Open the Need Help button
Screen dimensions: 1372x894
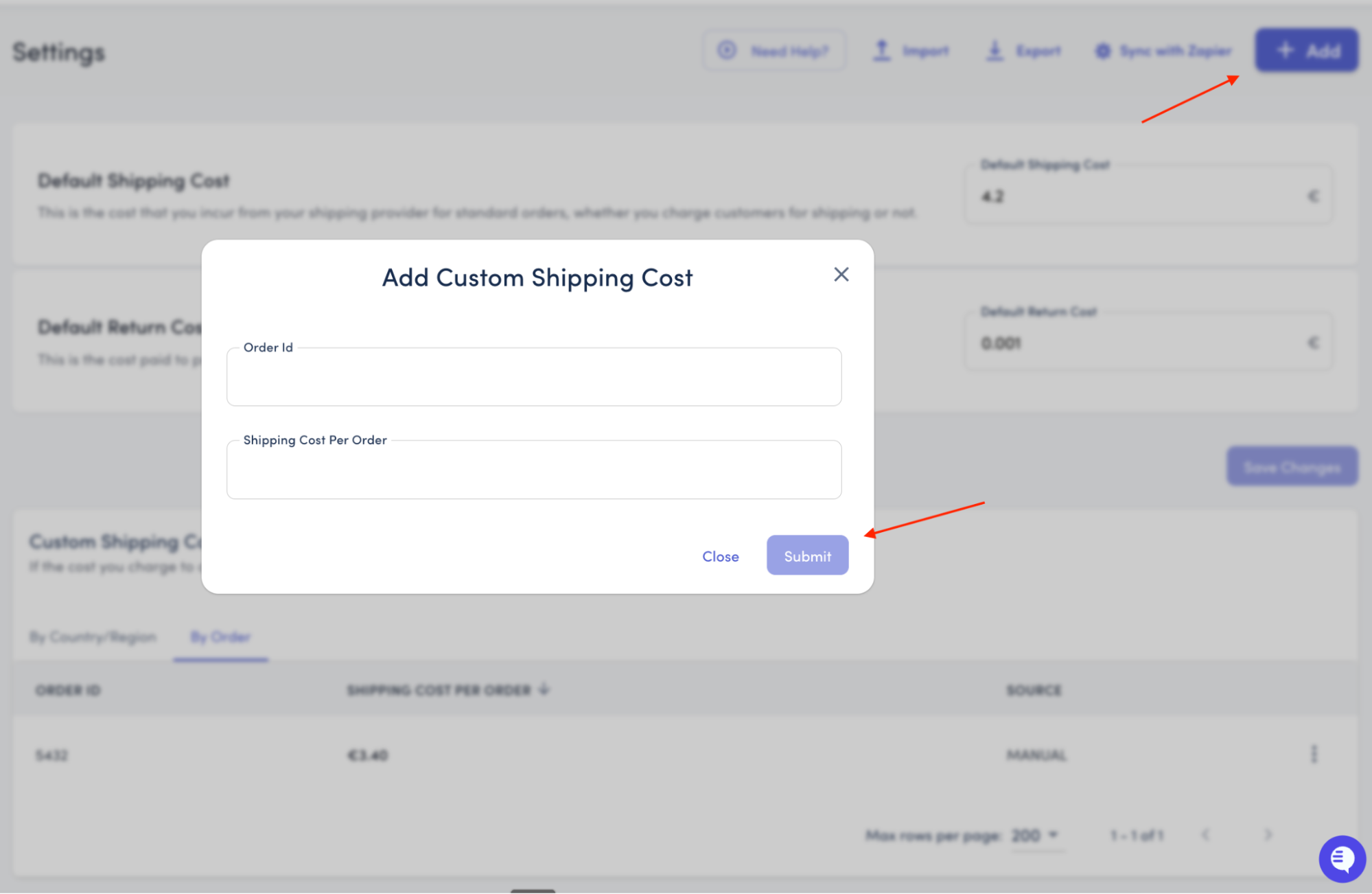click(x=774, y=50)
